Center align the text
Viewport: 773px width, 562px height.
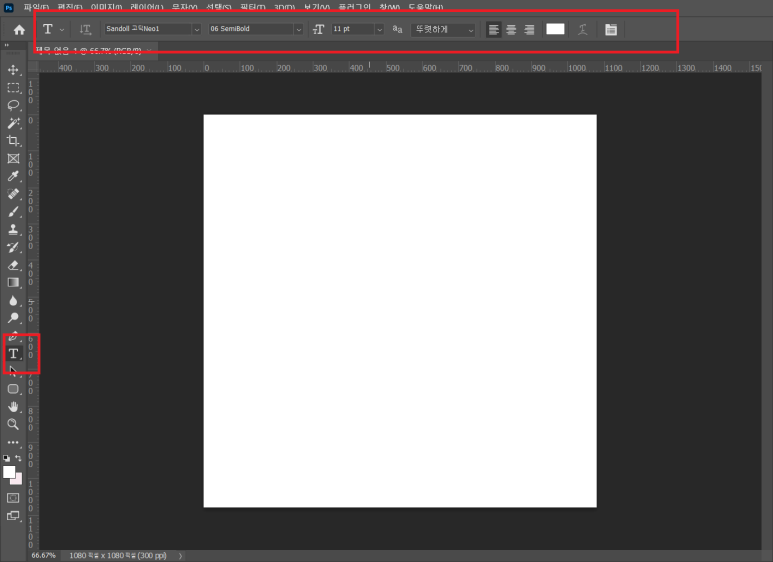[x=511, y=30]
